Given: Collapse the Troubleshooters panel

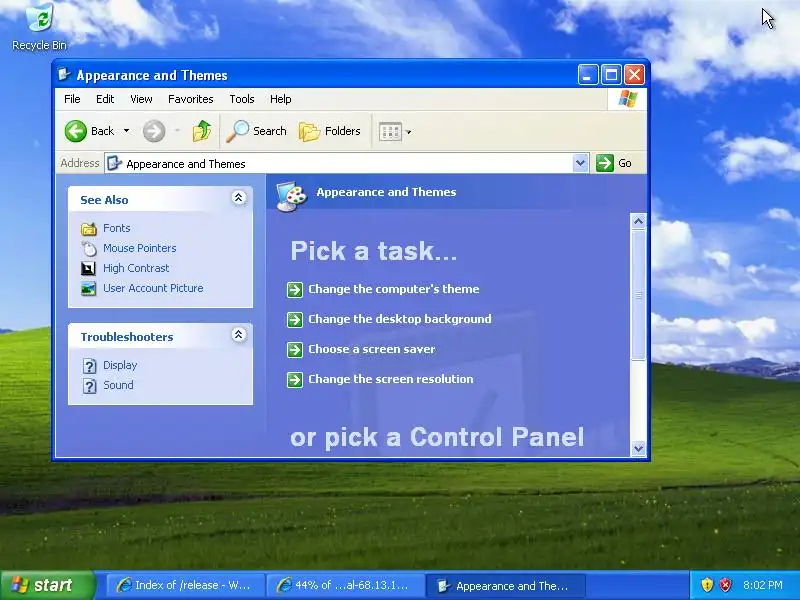Looking at the screenshot, I should pos(238,335).
